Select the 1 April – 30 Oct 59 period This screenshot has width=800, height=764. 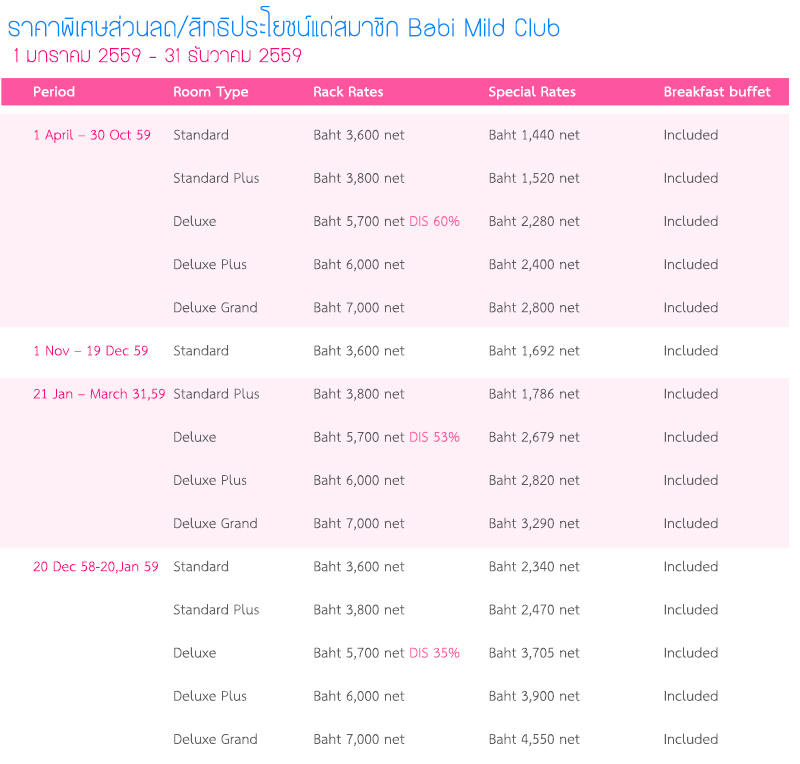tap(92, 135)
